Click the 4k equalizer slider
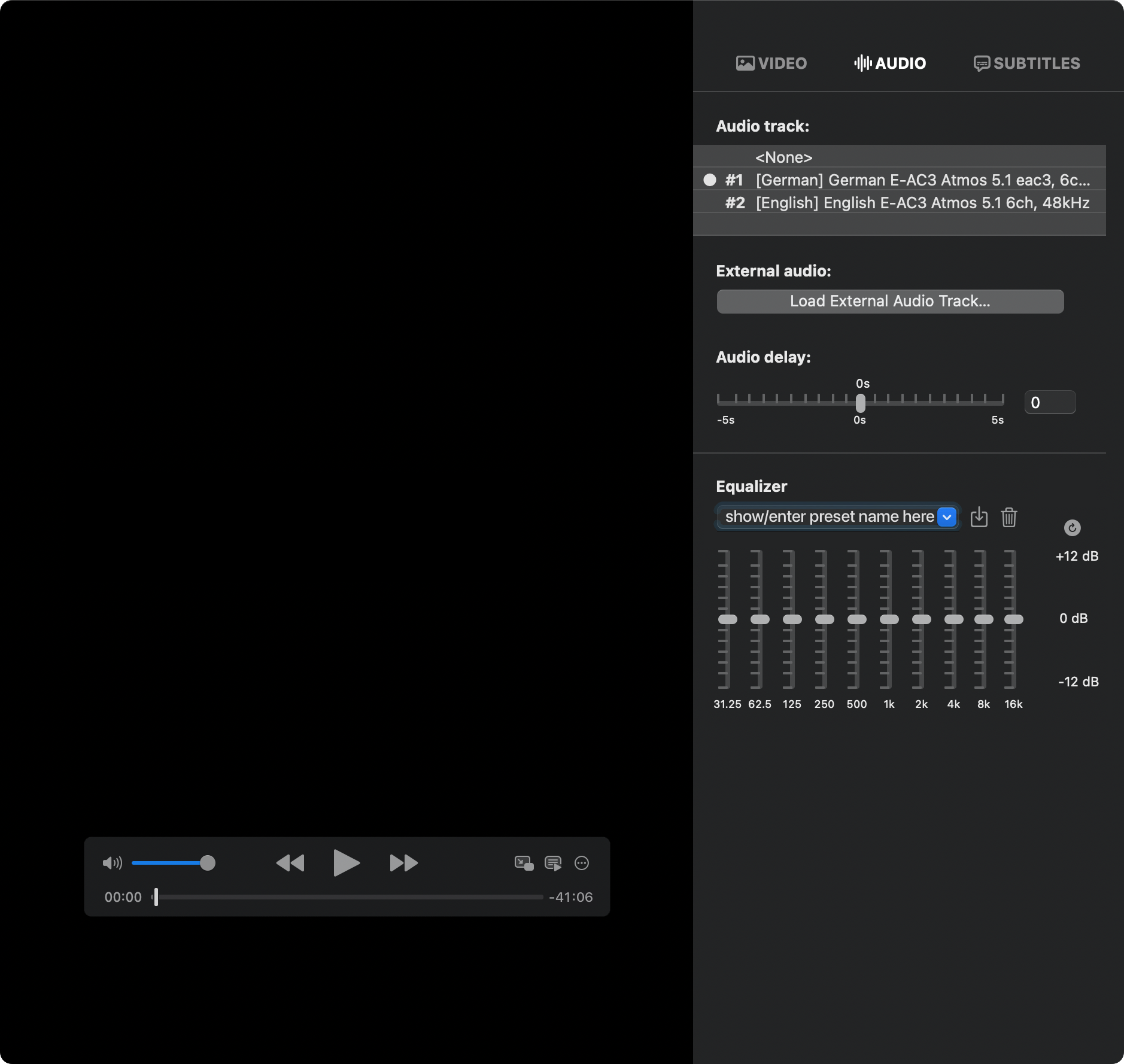The width and height of the screenshot is (1124, 1064). pos(954,619)
